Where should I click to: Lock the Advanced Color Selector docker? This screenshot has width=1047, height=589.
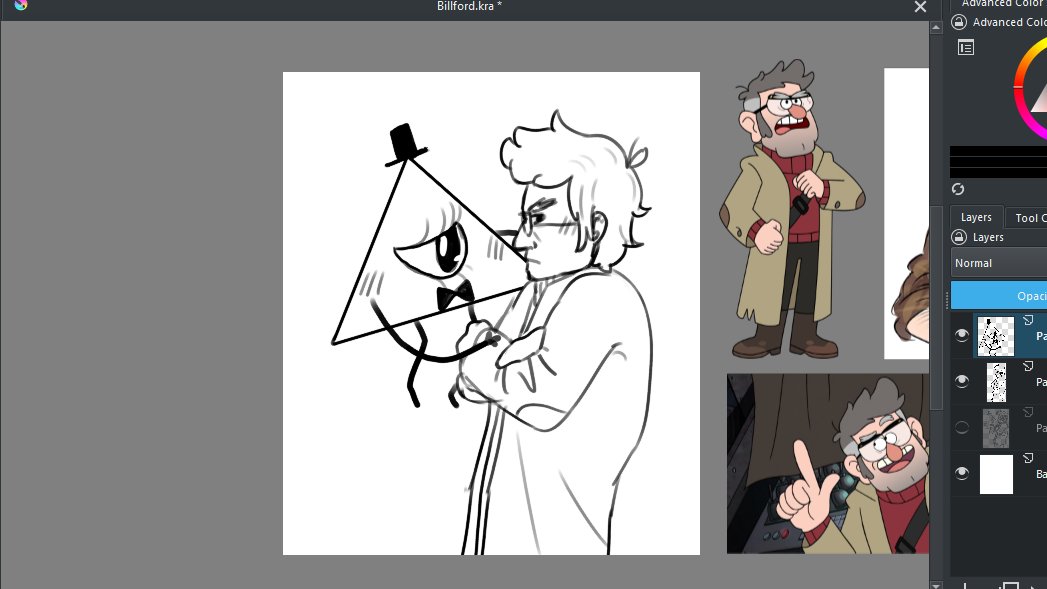(x=959, y=22)
